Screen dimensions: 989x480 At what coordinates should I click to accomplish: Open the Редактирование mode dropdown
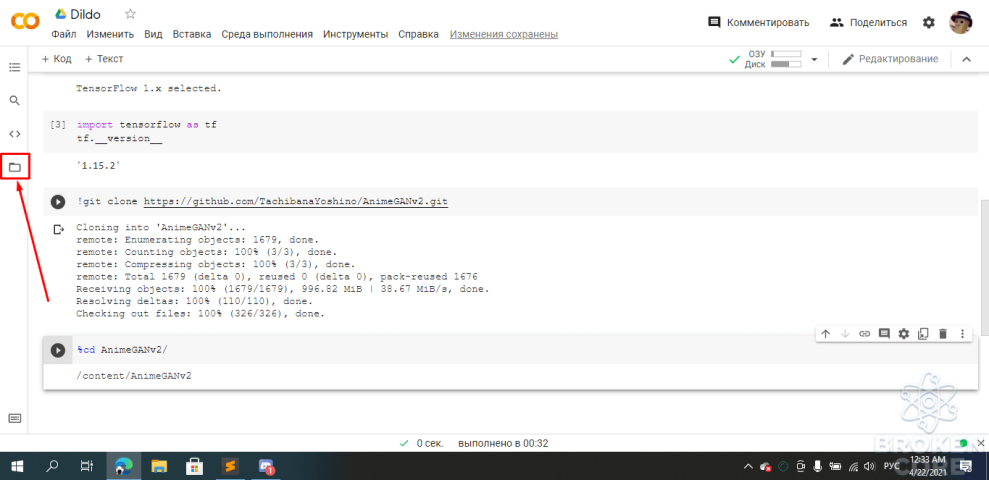point(890,59)
